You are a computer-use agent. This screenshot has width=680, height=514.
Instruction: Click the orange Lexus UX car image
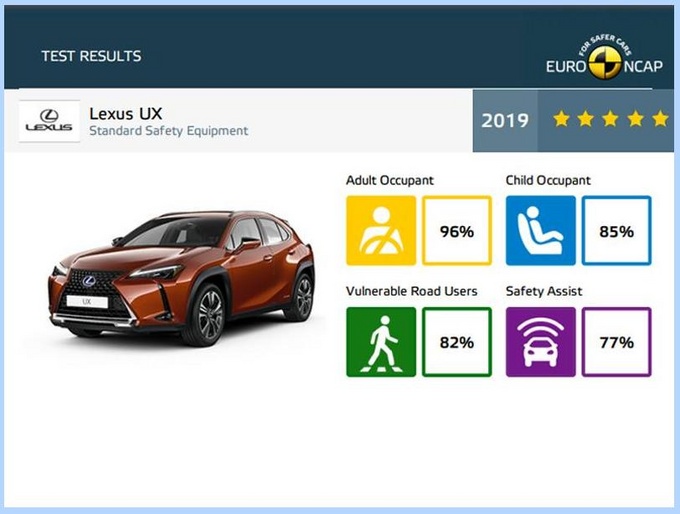182,278
